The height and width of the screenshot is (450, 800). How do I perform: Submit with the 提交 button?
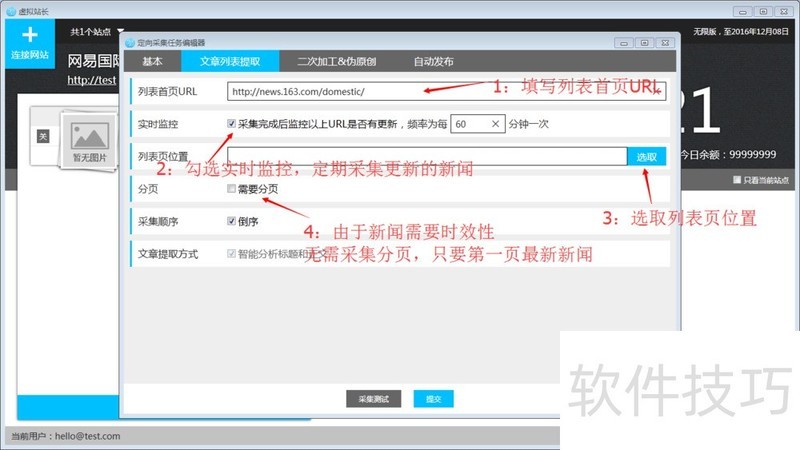(x=433, y=399)
